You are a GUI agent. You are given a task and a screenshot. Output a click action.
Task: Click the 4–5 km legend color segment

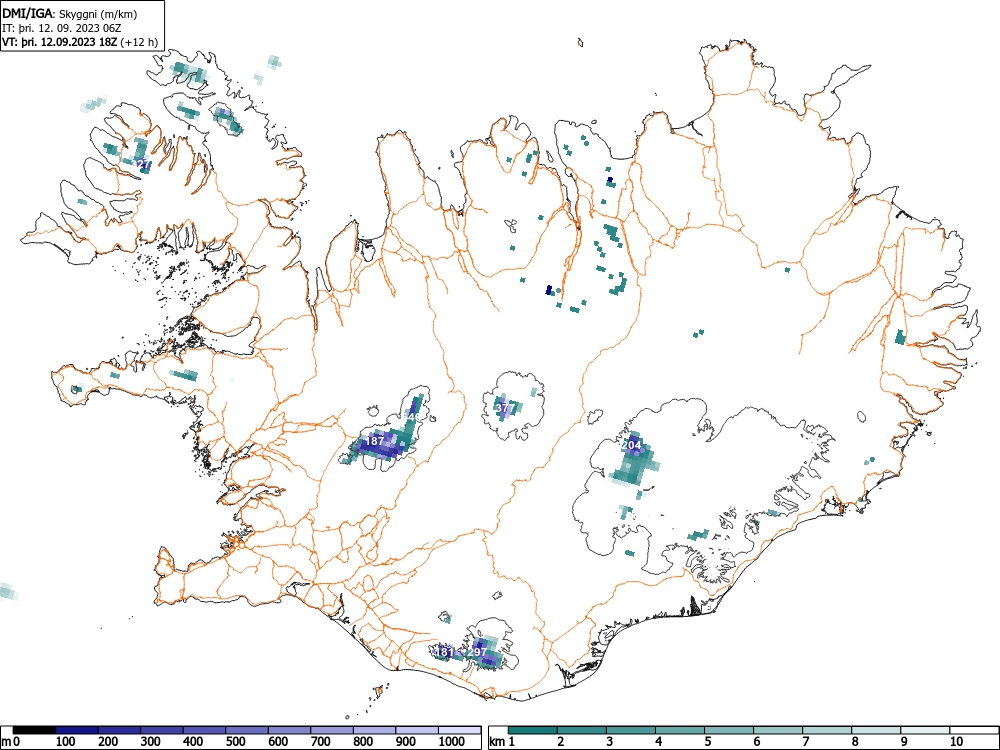click(680, 730)
